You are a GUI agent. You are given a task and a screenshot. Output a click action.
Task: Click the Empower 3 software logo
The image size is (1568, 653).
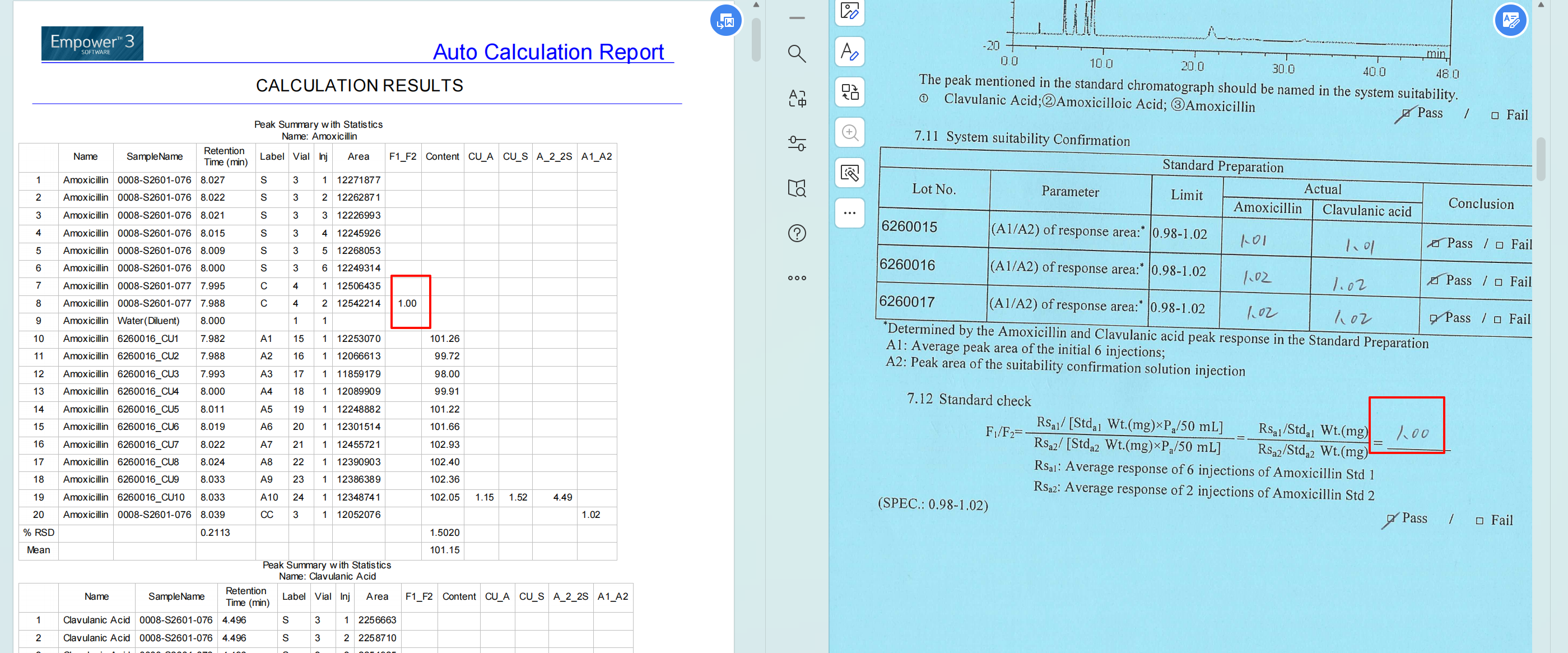pos(92,43)
